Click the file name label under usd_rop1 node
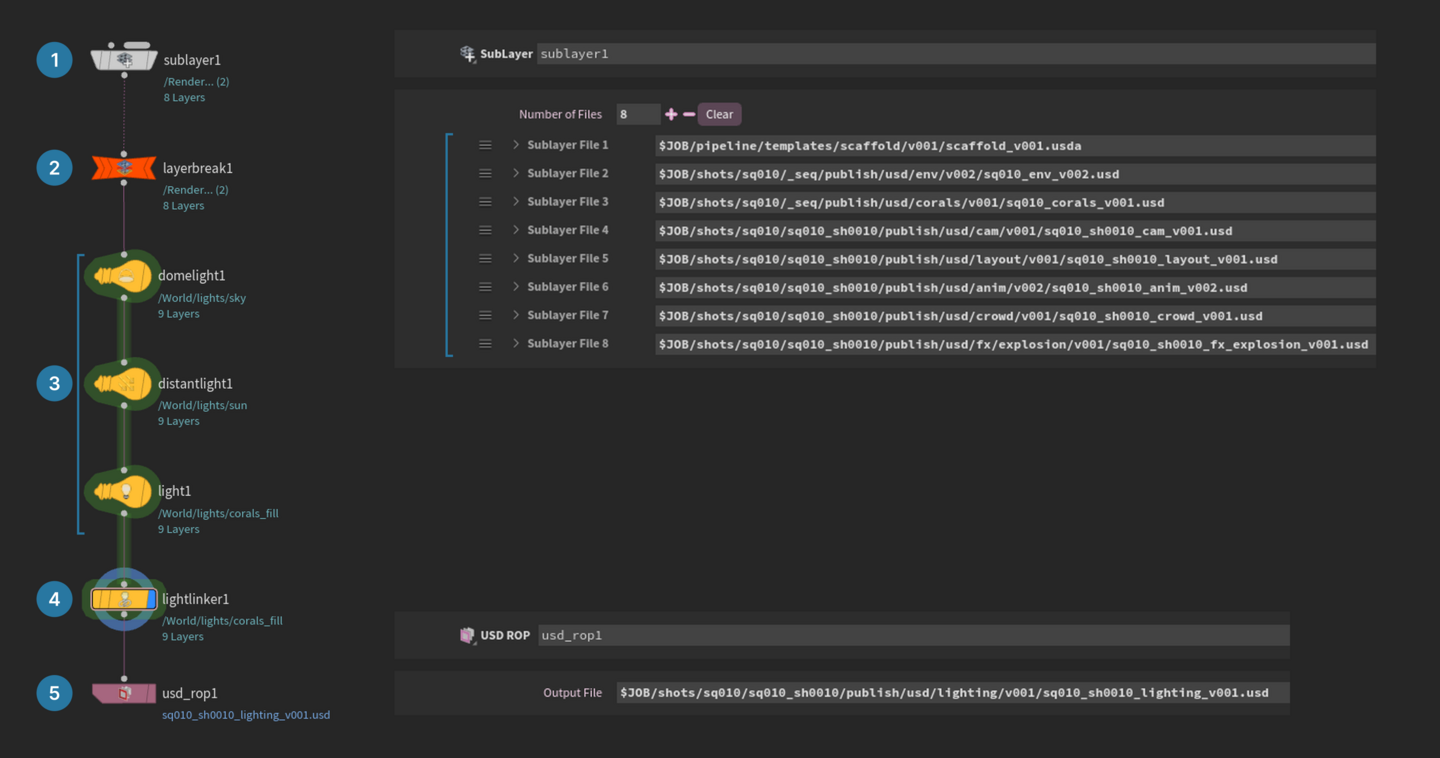The height and width of the screenshot is (758, 1440). [x=246, y=715]
